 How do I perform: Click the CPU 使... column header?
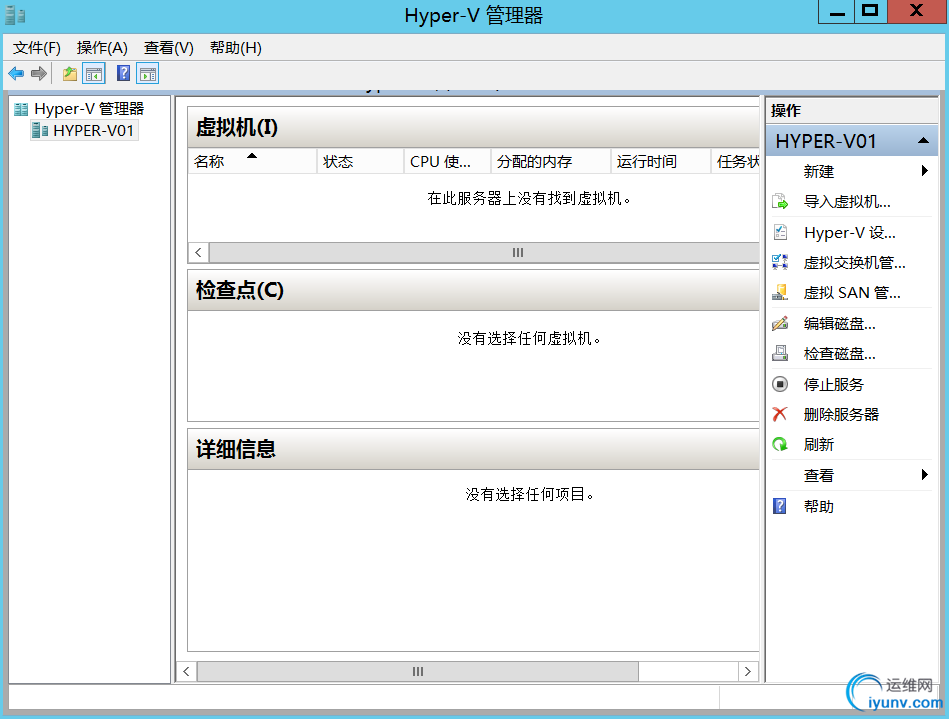pyautogui.click(x=448, y=161)
